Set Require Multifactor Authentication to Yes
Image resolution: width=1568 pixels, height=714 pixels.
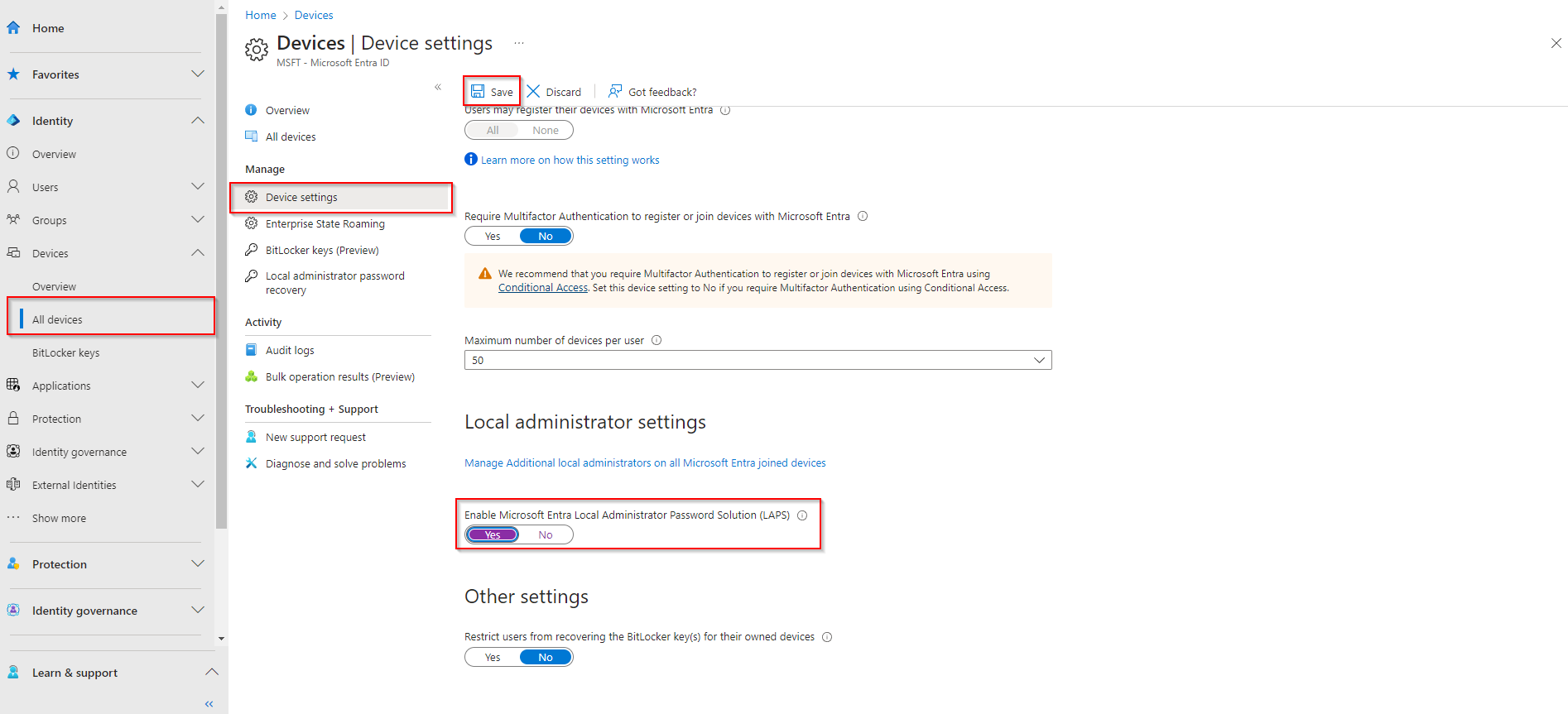click(493, 236)
